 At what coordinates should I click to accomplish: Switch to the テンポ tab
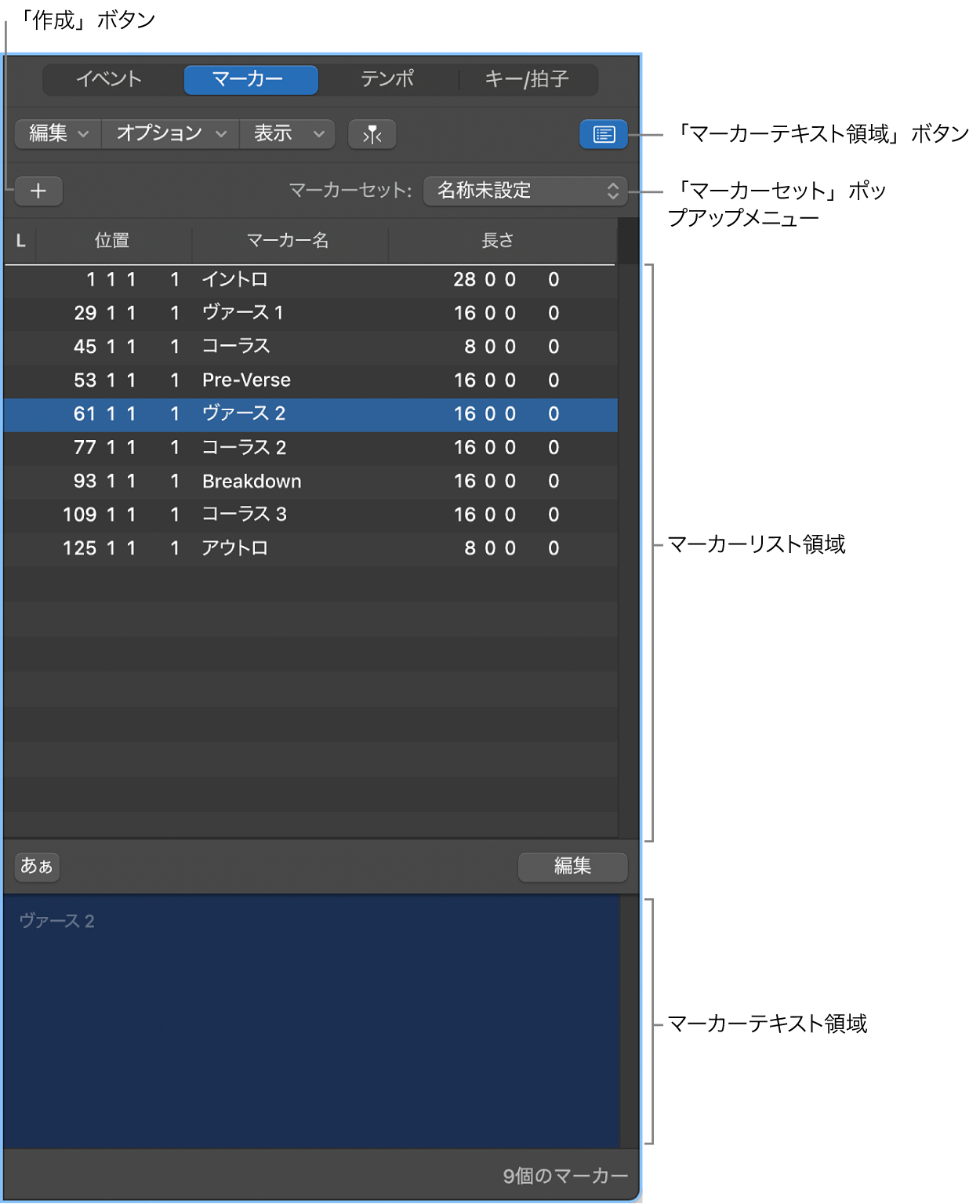coord(388,79)
